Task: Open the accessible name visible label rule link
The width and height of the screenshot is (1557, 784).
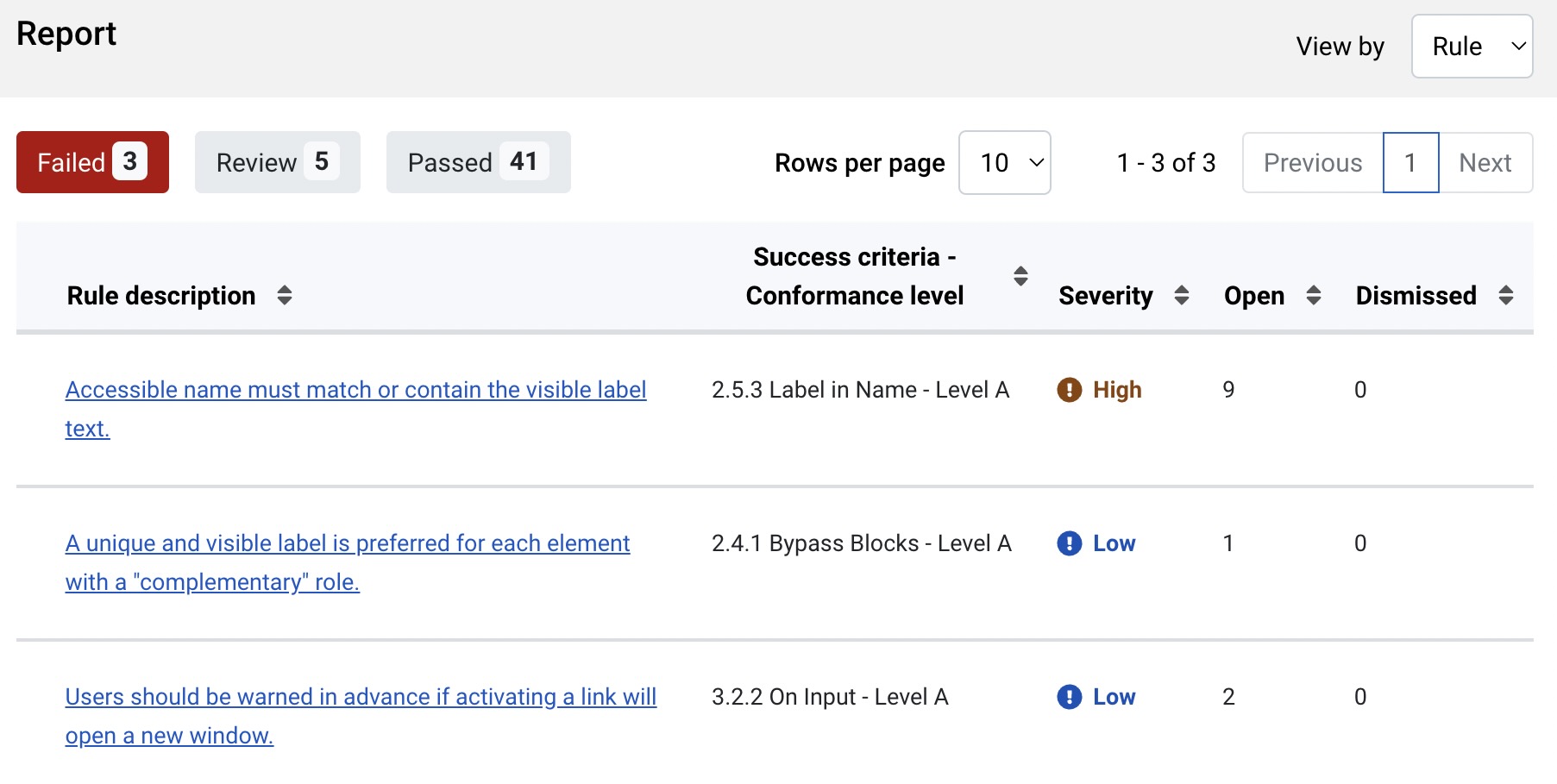Action: tap(355, 391)
